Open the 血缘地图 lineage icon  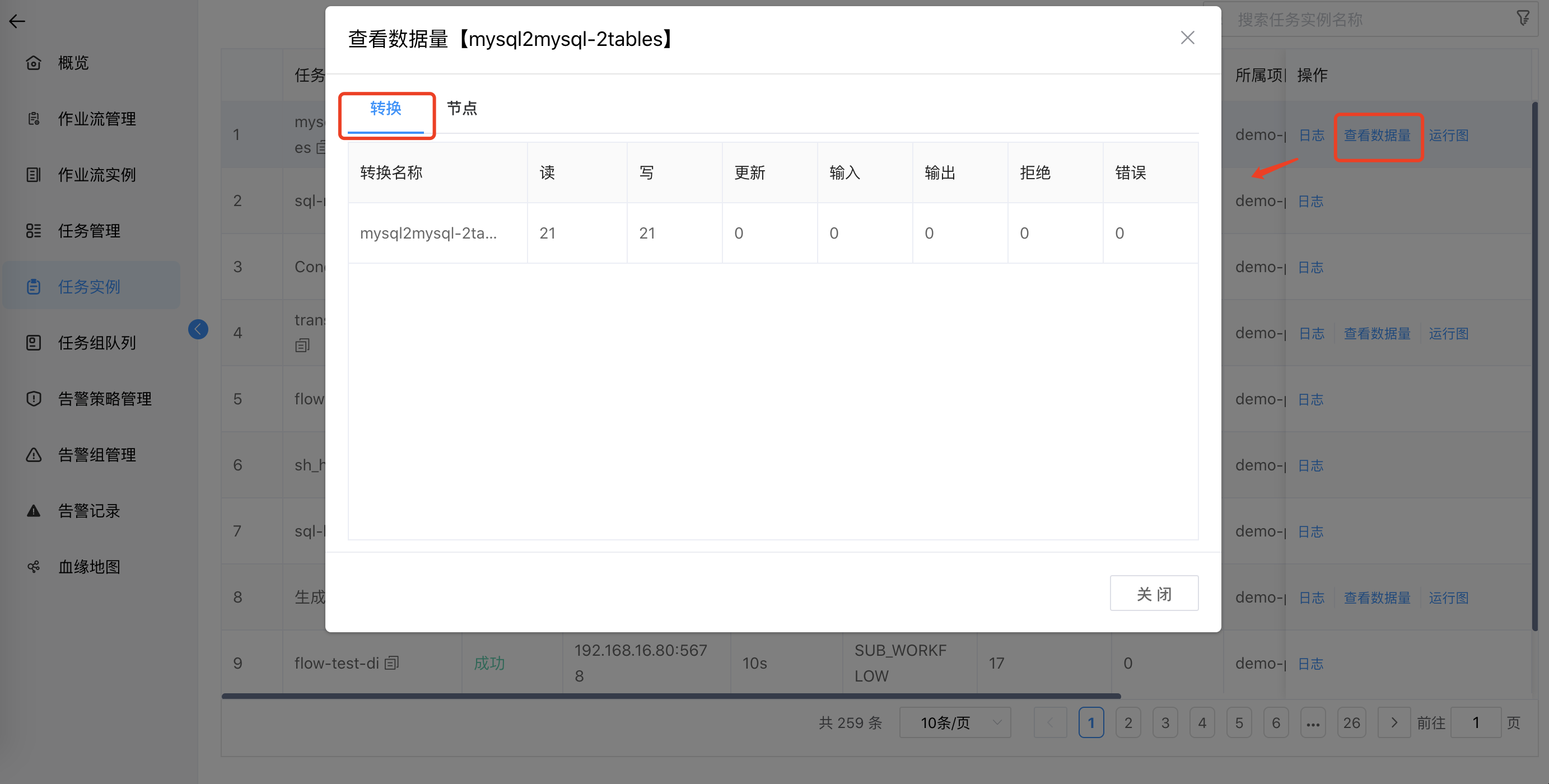(x=34, y=566)
